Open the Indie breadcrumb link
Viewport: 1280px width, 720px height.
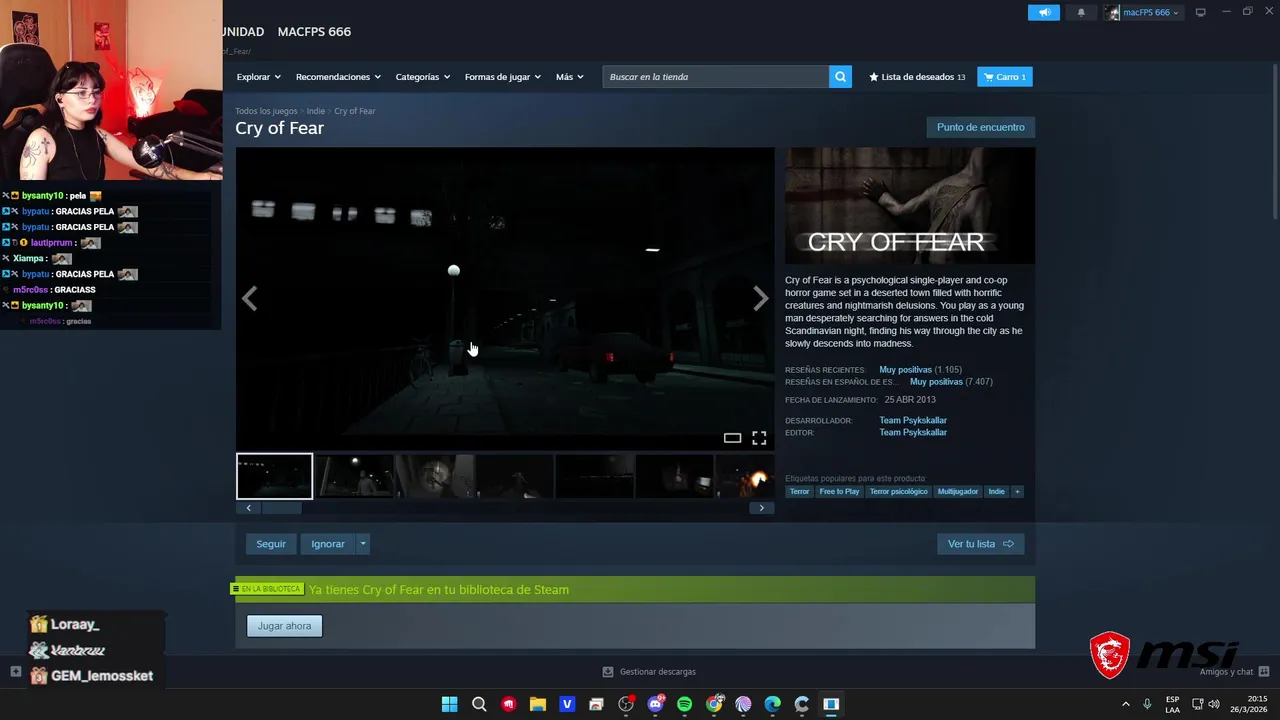316,111
